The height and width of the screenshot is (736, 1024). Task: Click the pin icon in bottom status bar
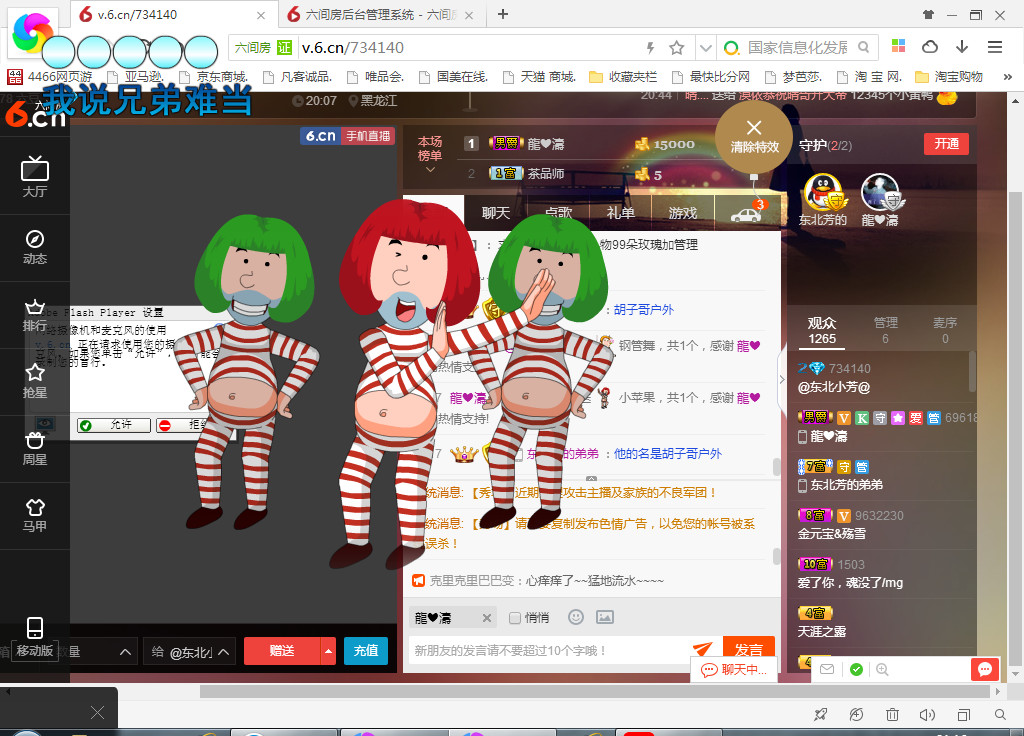pyautogui.click(x=821, y=715)
